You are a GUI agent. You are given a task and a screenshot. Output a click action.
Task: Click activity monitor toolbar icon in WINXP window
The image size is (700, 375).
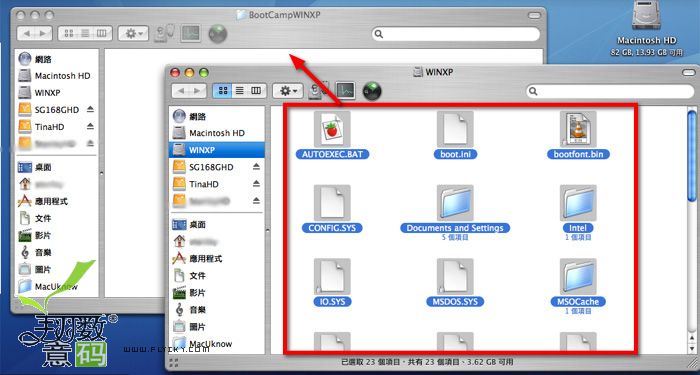point(346,91)
